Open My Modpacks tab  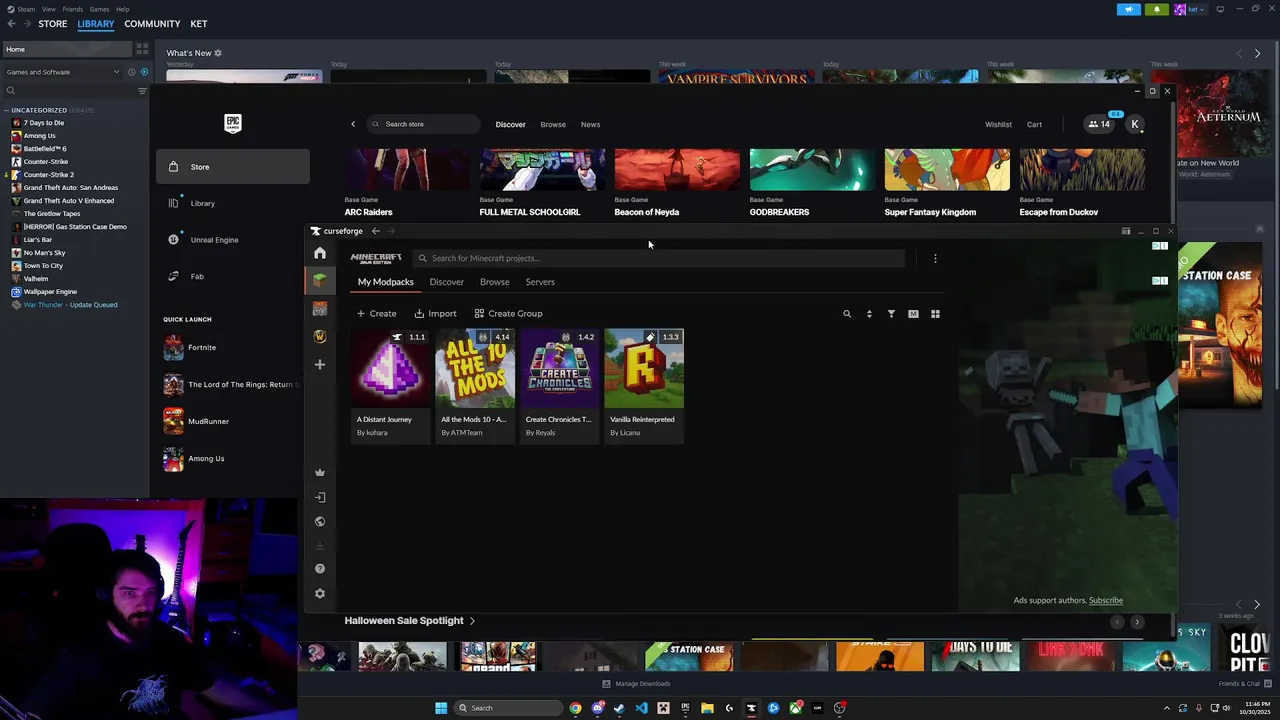click(386, 282)
